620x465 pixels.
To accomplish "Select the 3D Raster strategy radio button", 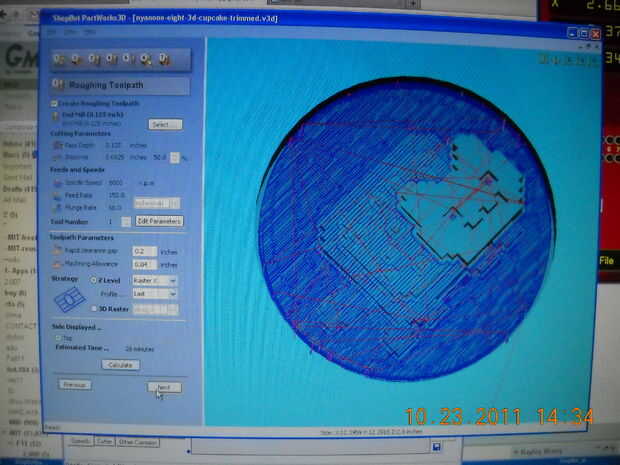I will click(x=94, y=308).
